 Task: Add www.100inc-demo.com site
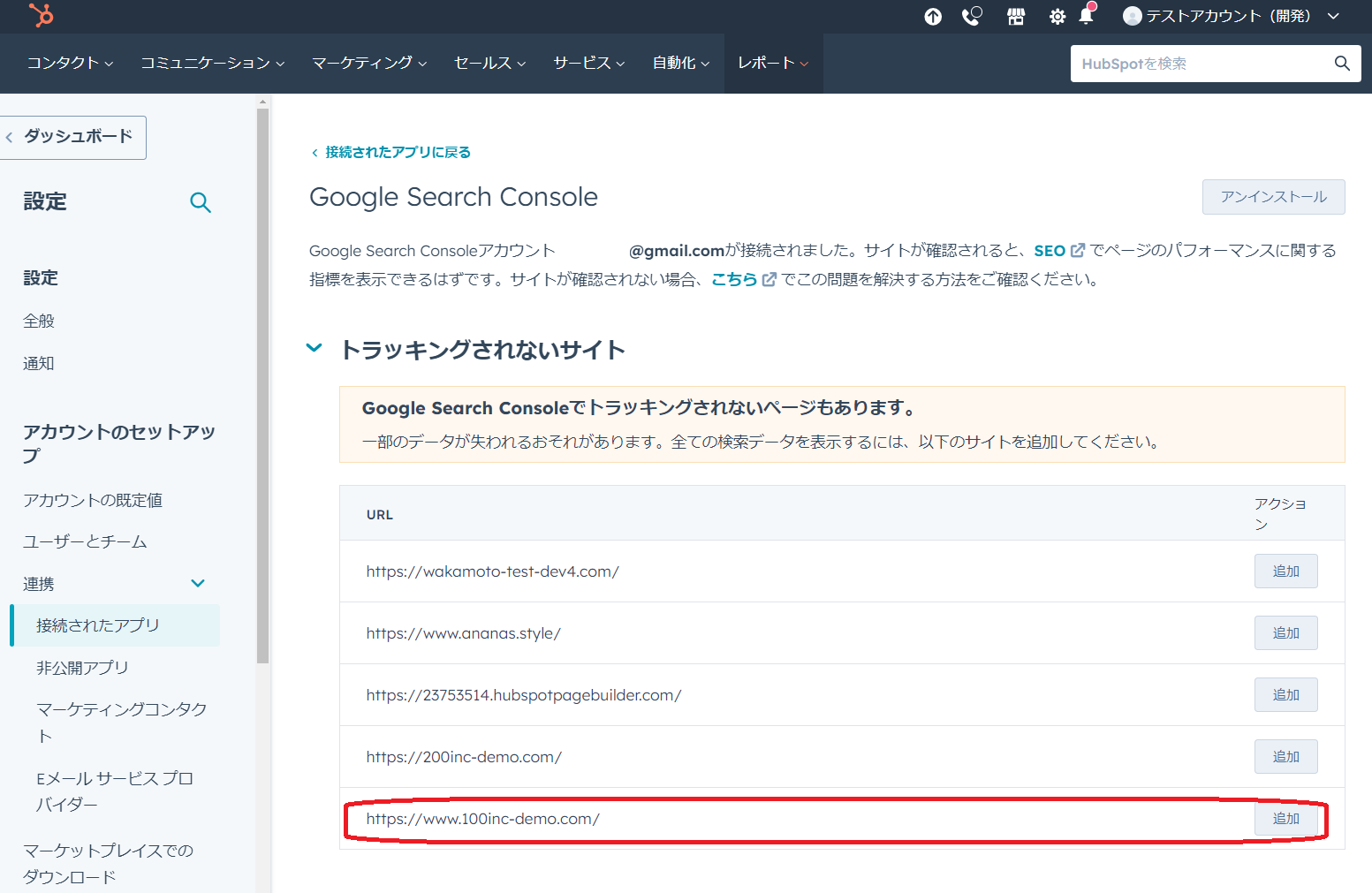click(x=1285, y=819)
